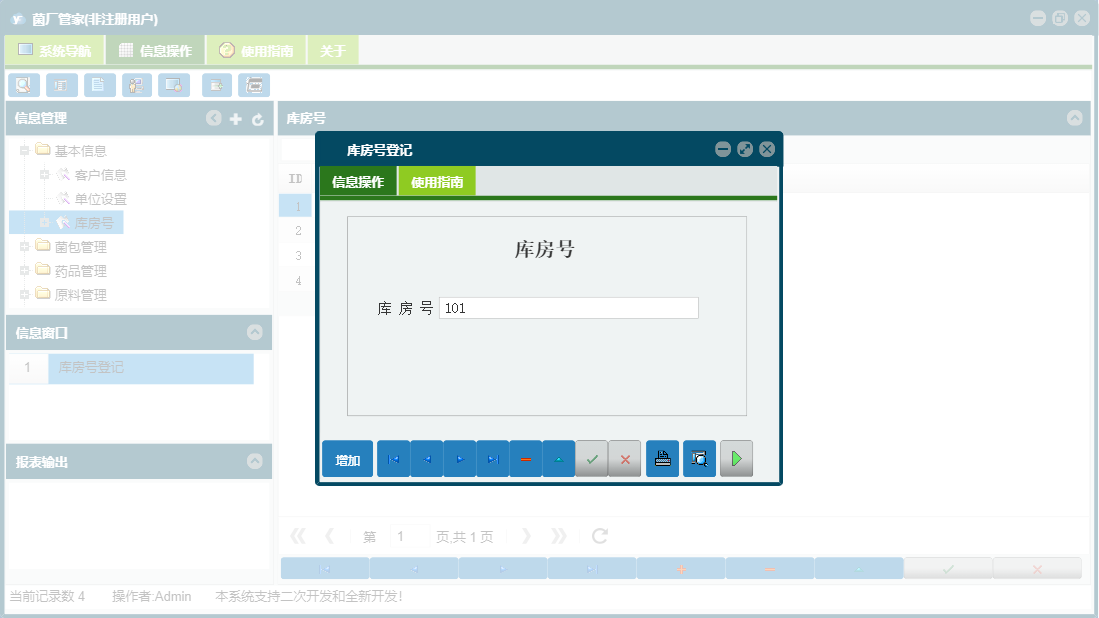1099x618 pixels.
Task: Delete the current record using the red minus icon
Action: point(525,458)
